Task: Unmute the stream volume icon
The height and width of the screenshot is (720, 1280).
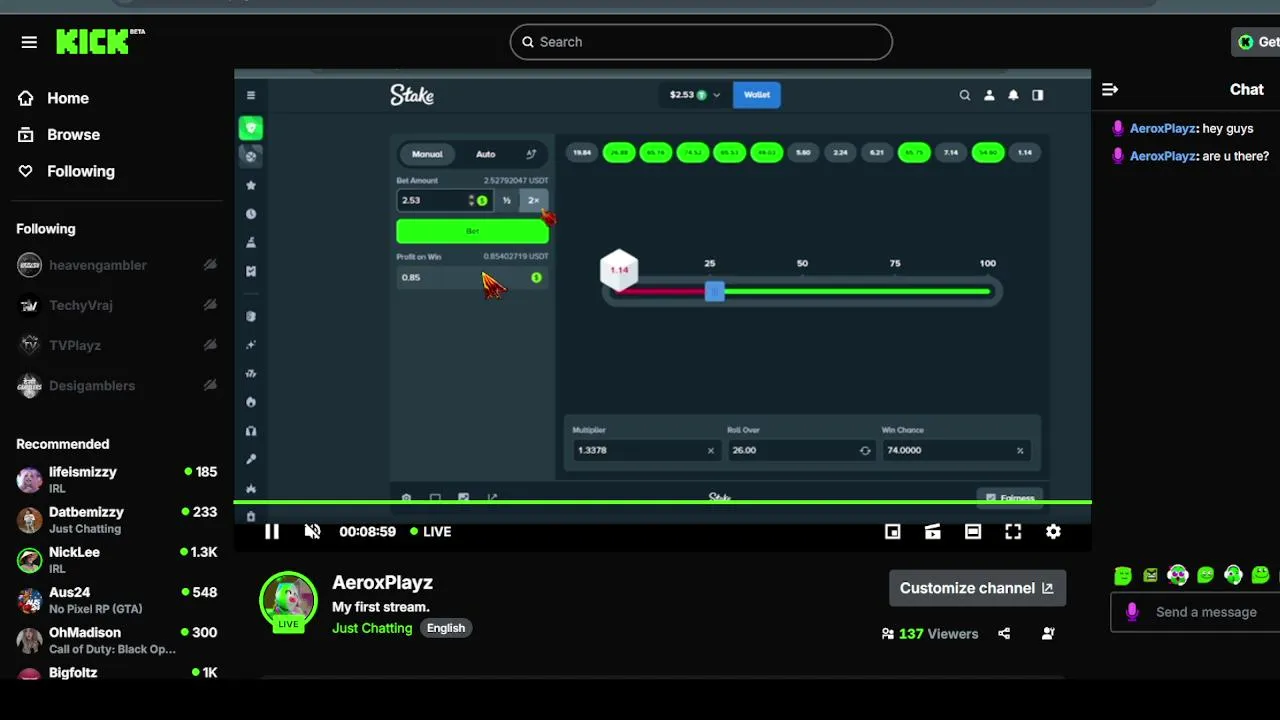Action: point(312,532)
